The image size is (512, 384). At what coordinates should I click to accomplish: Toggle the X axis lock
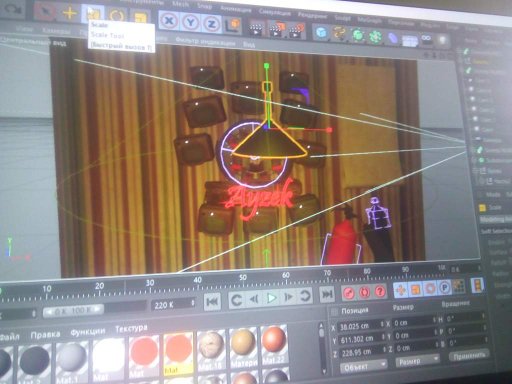point(169,21)
